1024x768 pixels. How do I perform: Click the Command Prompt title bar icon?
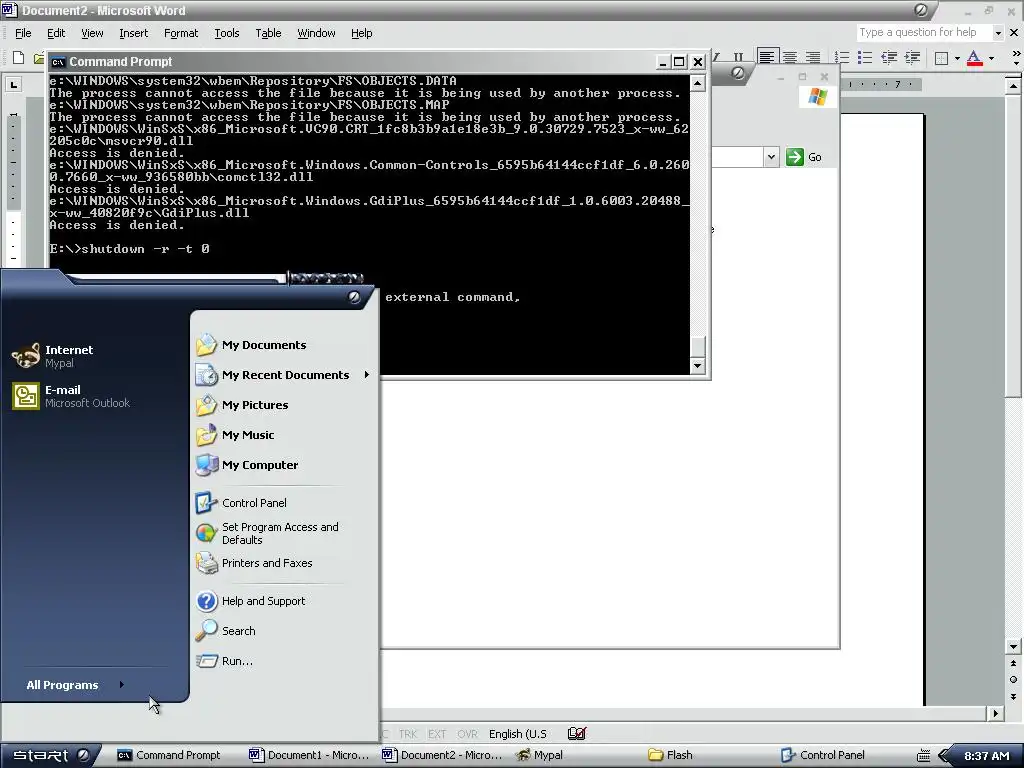coord(58,62)
